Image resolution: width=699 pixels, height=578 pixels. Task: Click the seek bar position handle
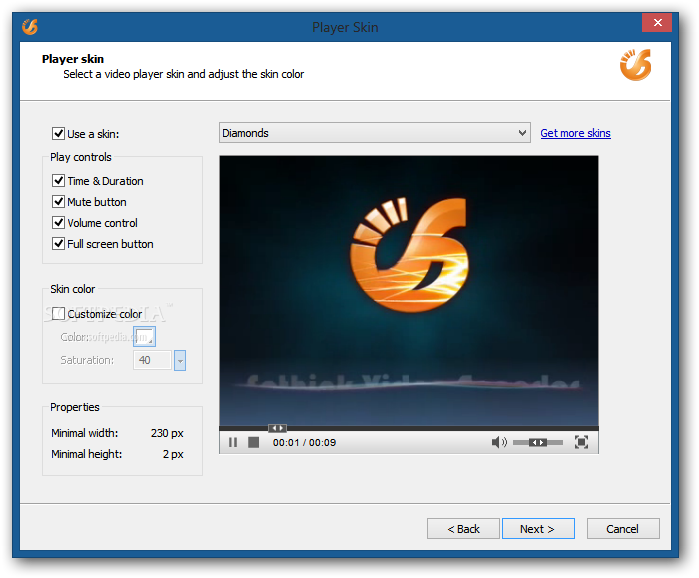tap(277, 428)
